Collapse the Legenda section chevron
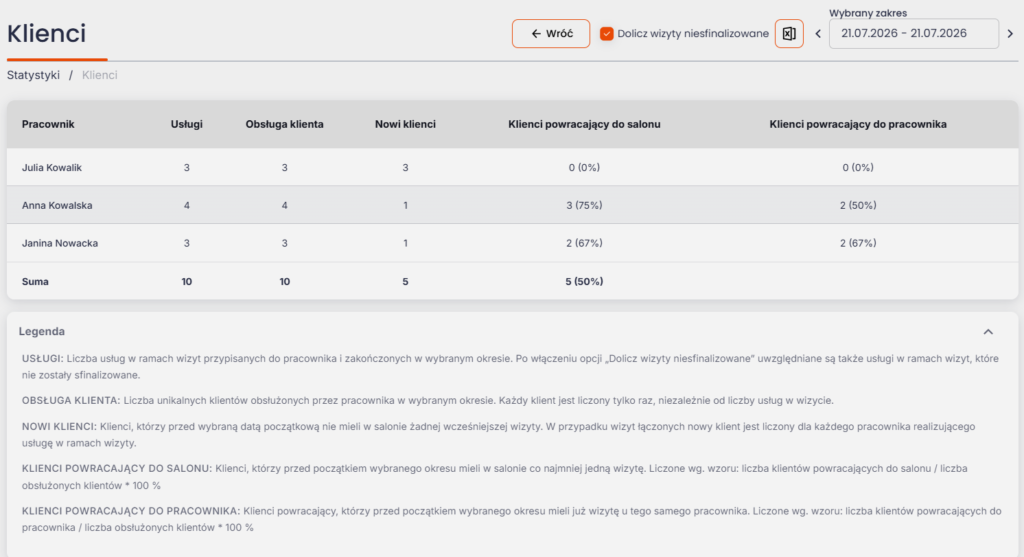The height and width of the screenshot is (557, 1024). (x=988, y=332)
